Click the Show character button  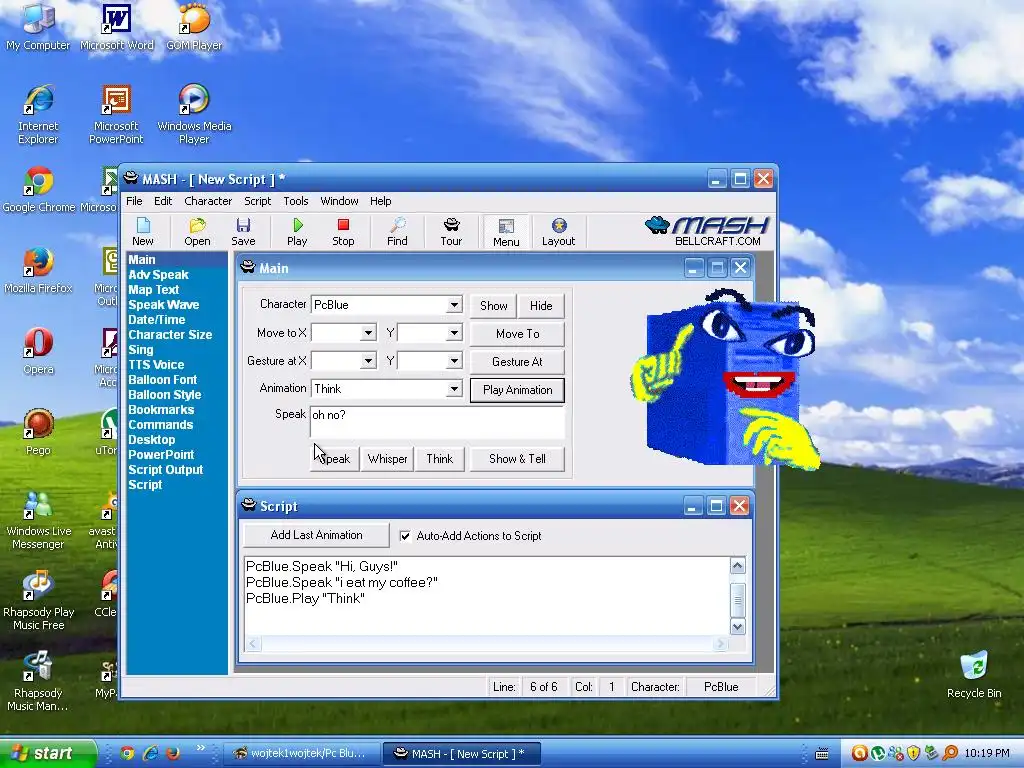[x=493, y=306]
